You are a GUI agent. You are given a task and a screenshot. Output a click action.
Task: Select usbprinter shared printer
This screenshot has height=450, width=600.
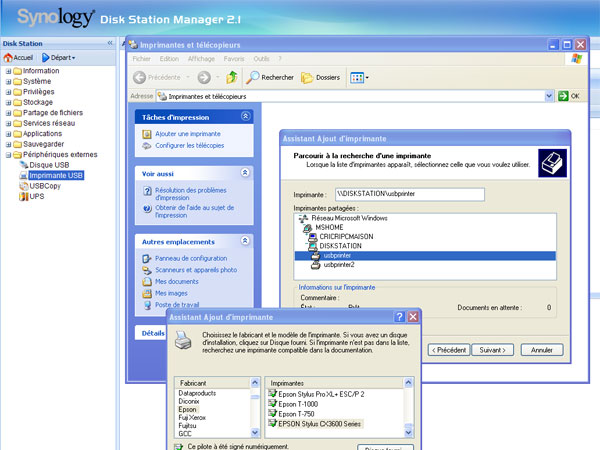(425, 256)
